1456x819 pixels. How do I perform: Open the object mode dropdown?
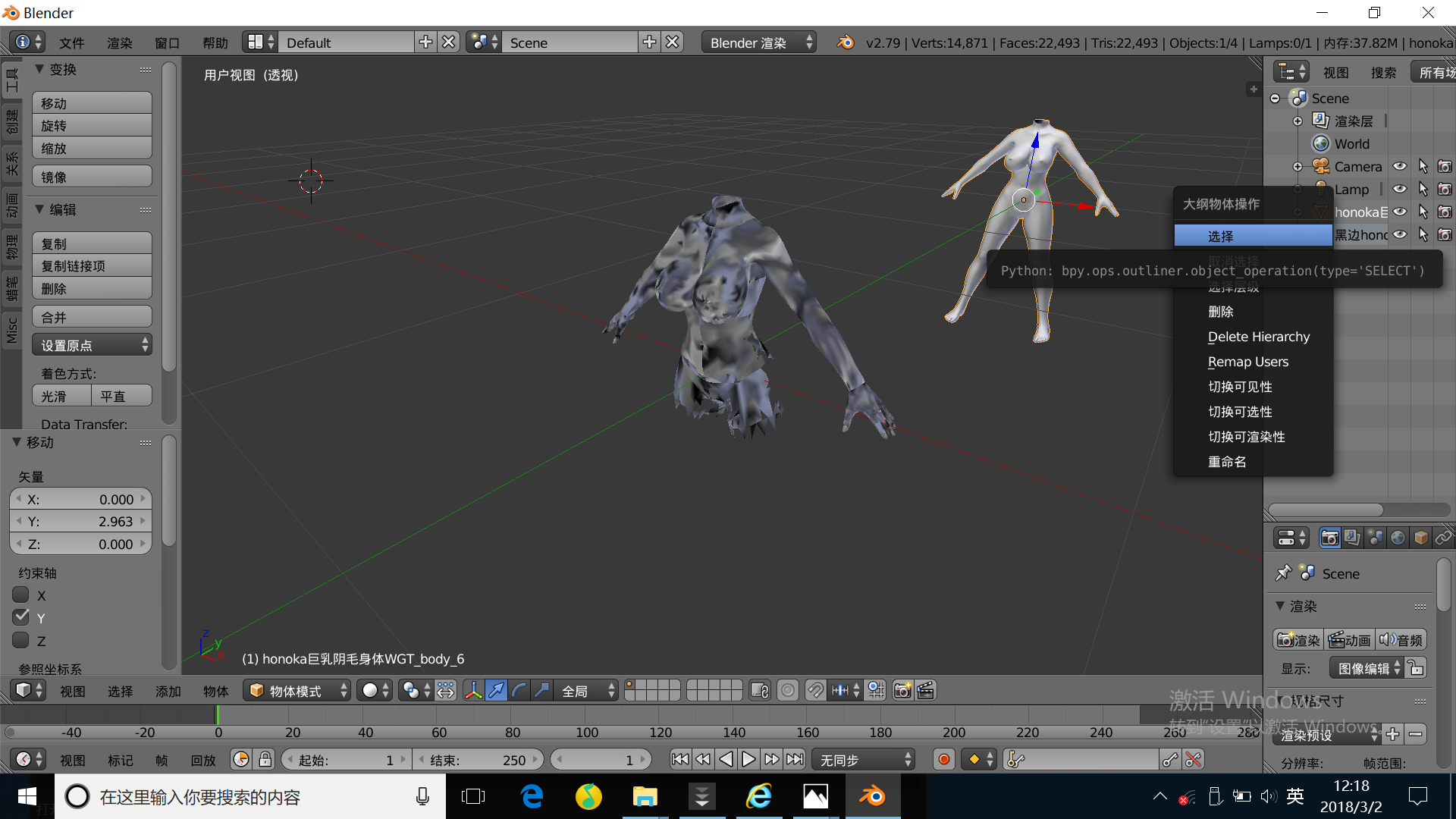point(297,690)
